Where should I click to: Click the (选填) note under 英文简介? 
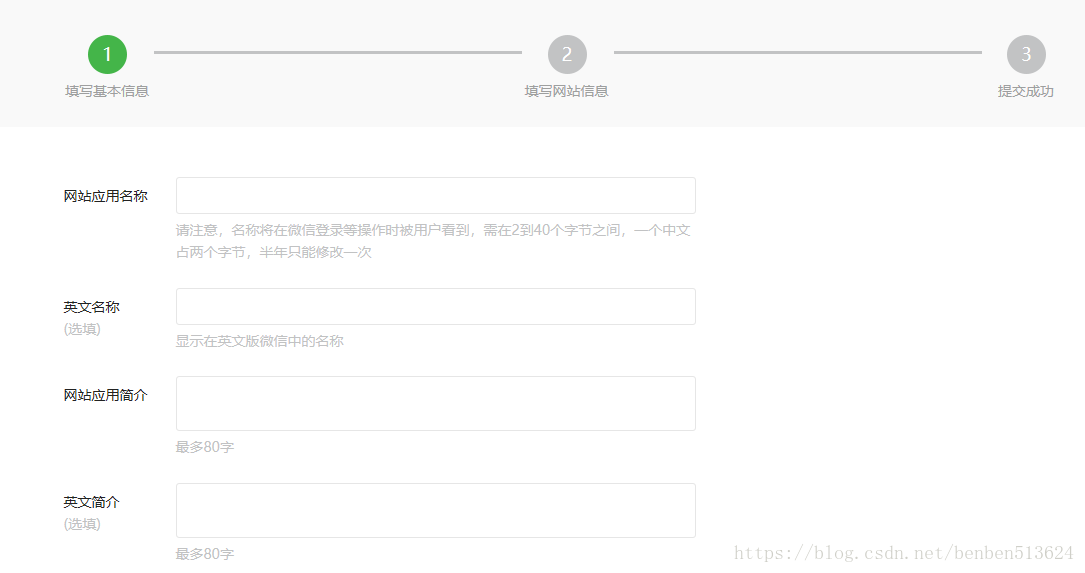pyautogui.click(x=82, y=524)
